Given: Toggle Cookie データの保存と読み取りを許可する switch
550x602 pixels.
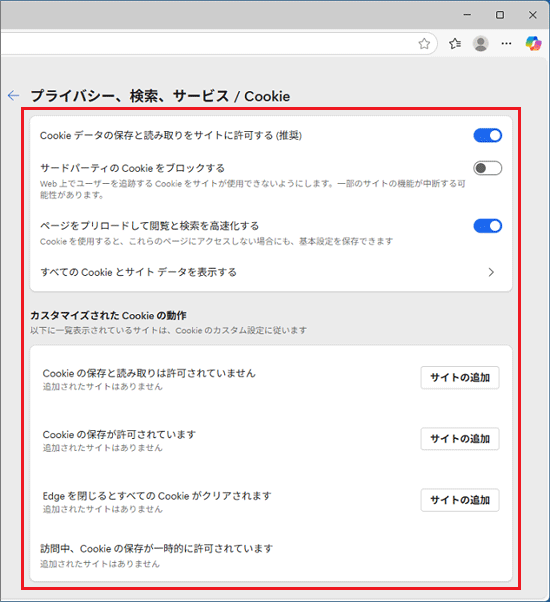Looking at the screenshot, I should 487,136.
